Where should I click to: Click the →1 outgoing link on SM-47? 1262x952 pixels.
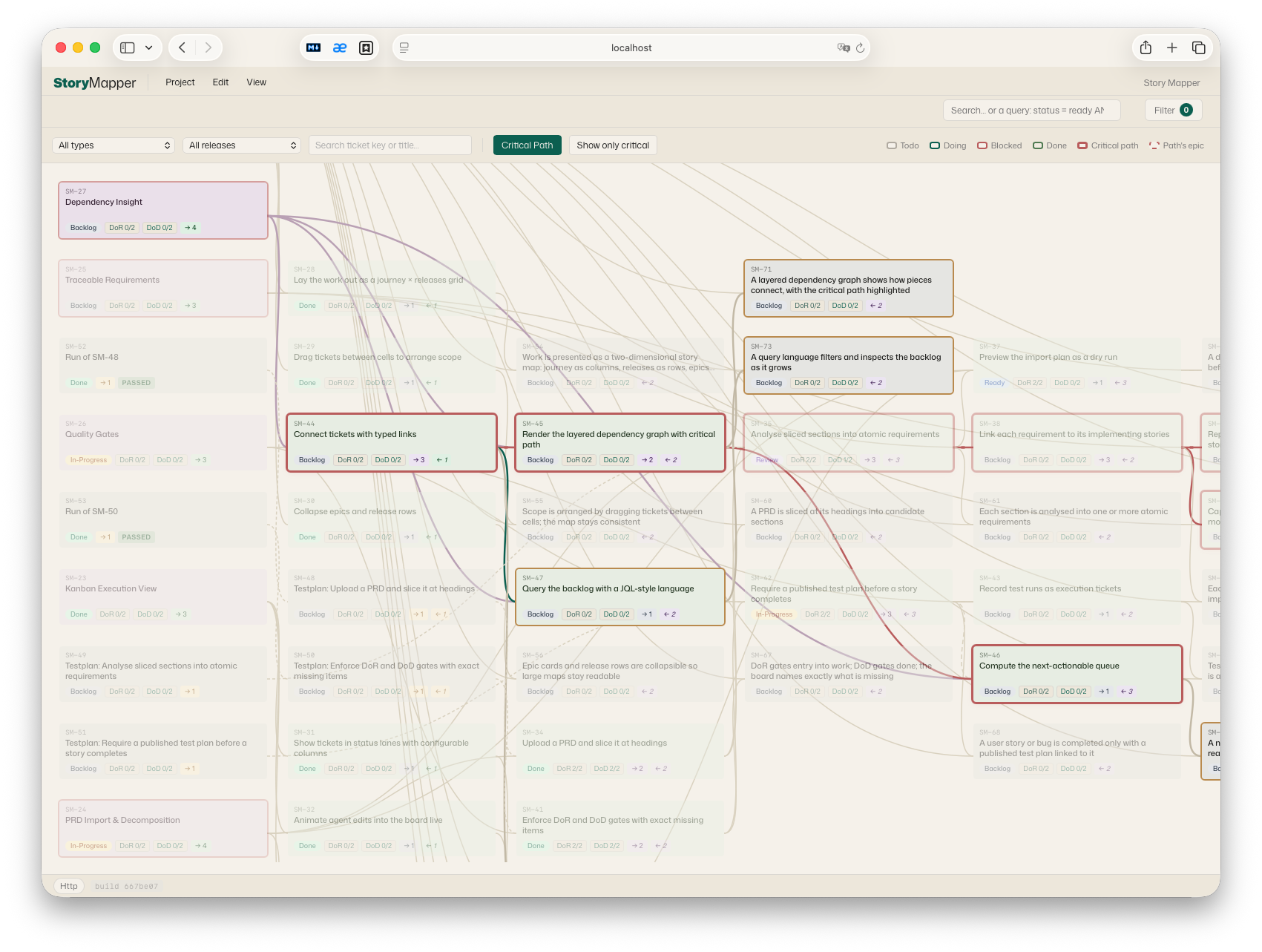[647, 614]
